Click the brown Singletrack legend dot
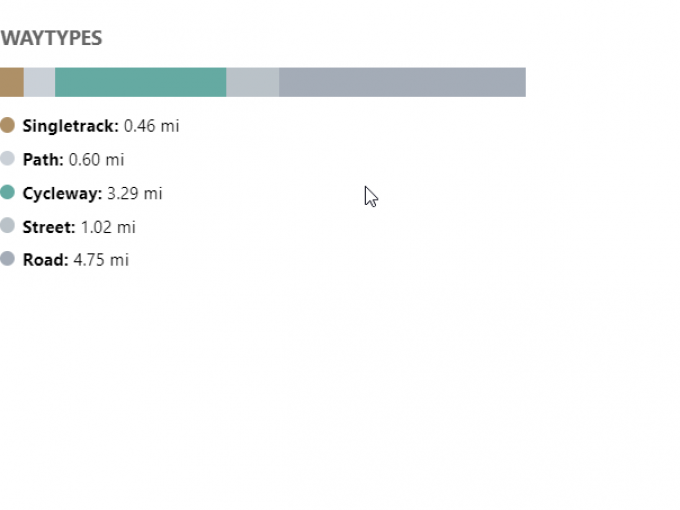The image size is (680, 510). 7,125
